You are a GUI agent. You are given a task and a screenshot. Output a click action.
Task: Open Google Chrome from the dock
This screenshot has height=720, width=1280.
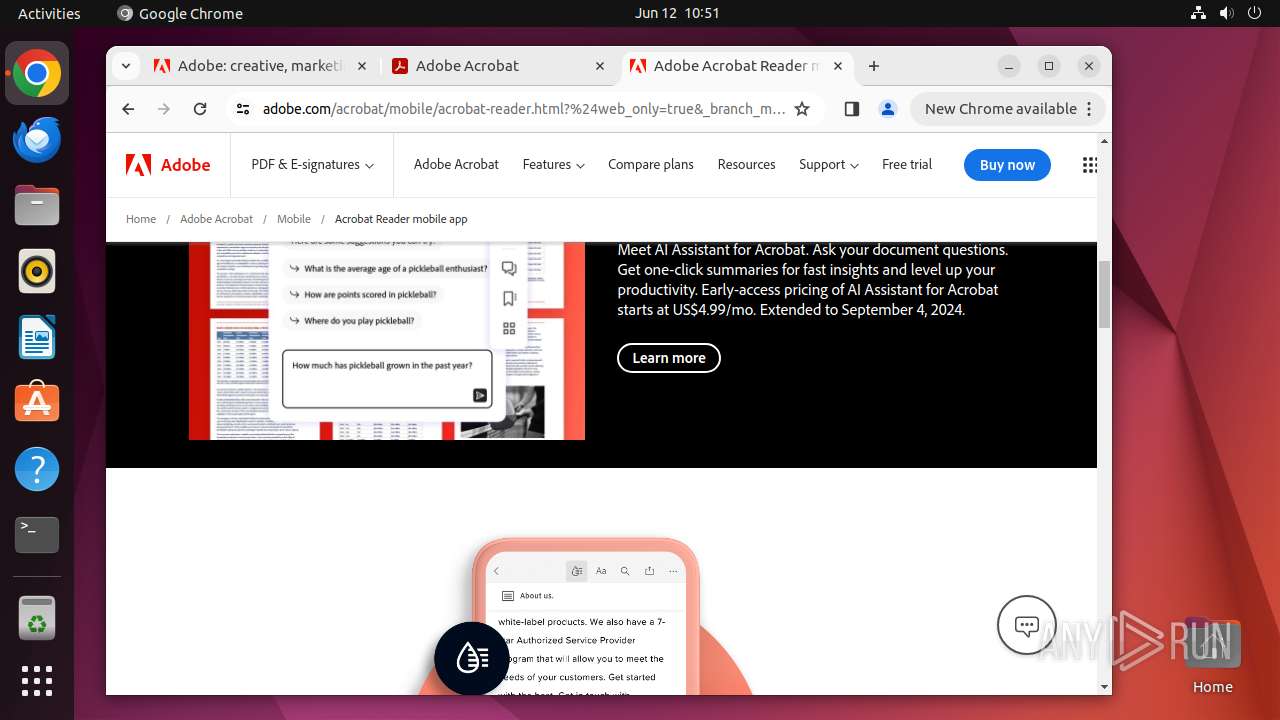tap(37, 74)
